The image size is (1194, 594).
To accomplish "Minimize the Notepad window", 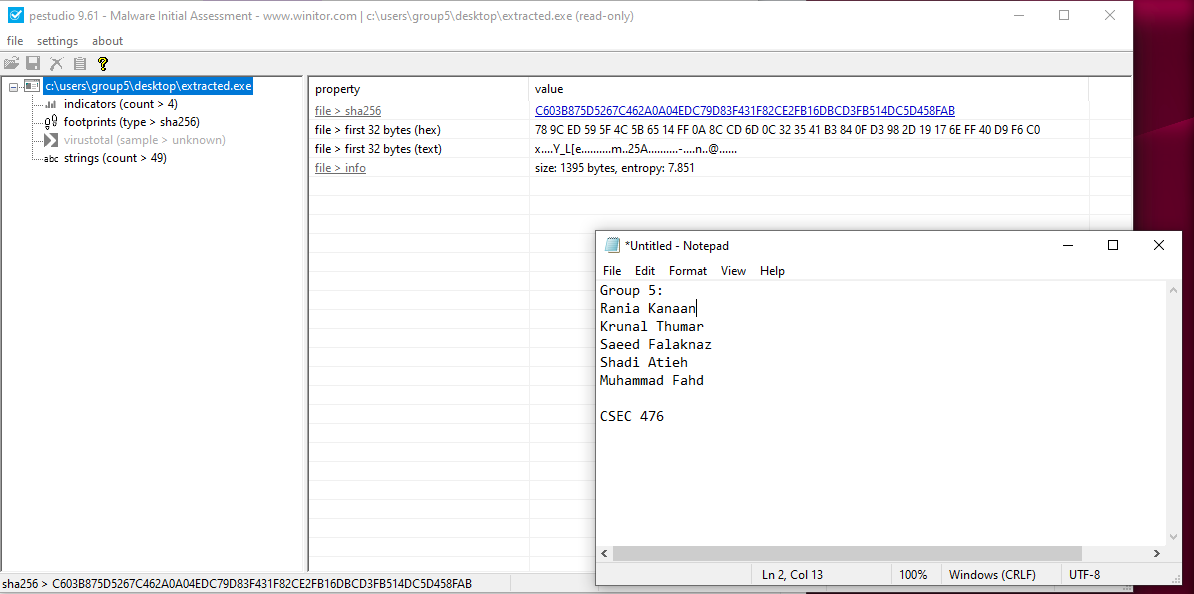I will (x=1068, y=245).
